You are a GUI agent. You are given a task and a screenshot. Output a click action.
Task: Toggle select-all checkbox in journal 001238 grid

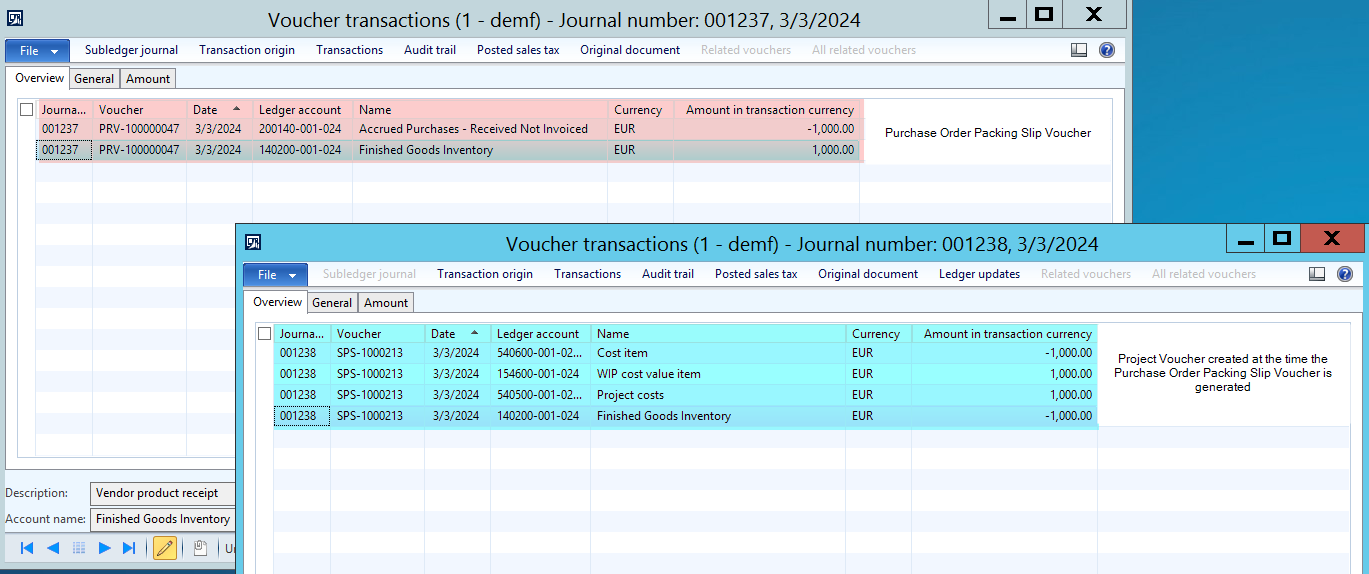pos(264,334)
